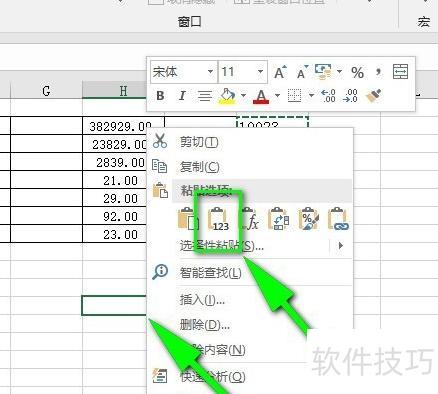Increase decimal places

[x=328, y=96]
